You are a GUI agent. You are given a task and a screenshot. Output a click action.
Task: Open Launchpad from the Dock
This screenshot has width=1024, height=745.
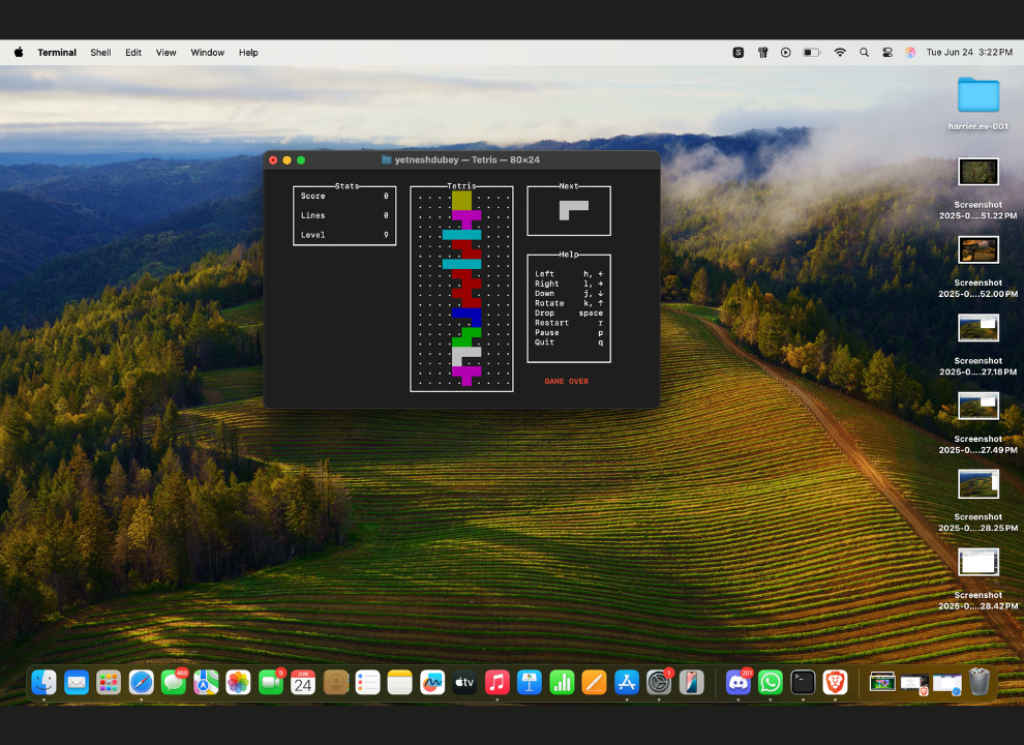[x=108, y=683]
